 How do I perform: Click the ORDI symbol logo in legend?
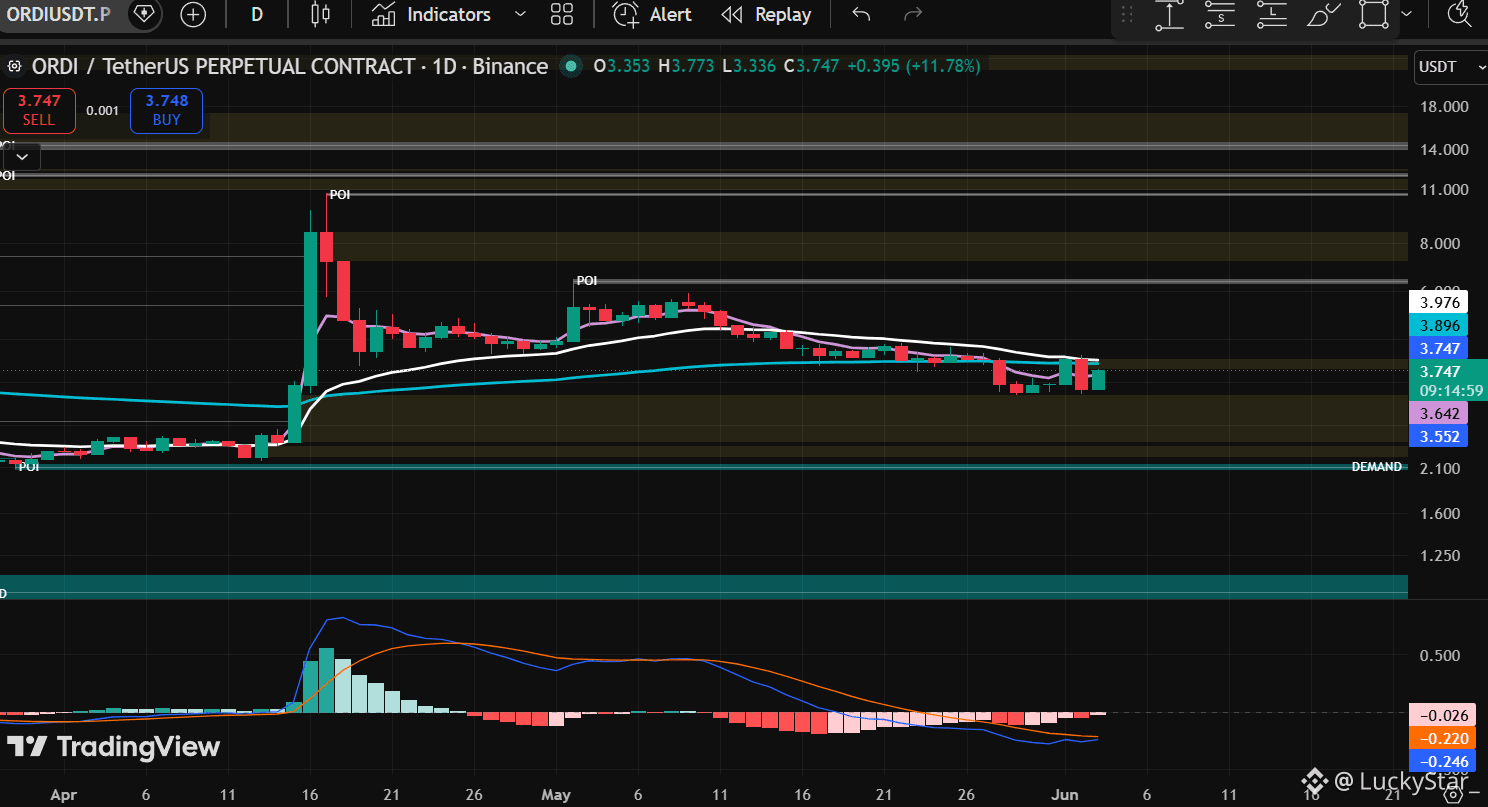click(15, 67)
